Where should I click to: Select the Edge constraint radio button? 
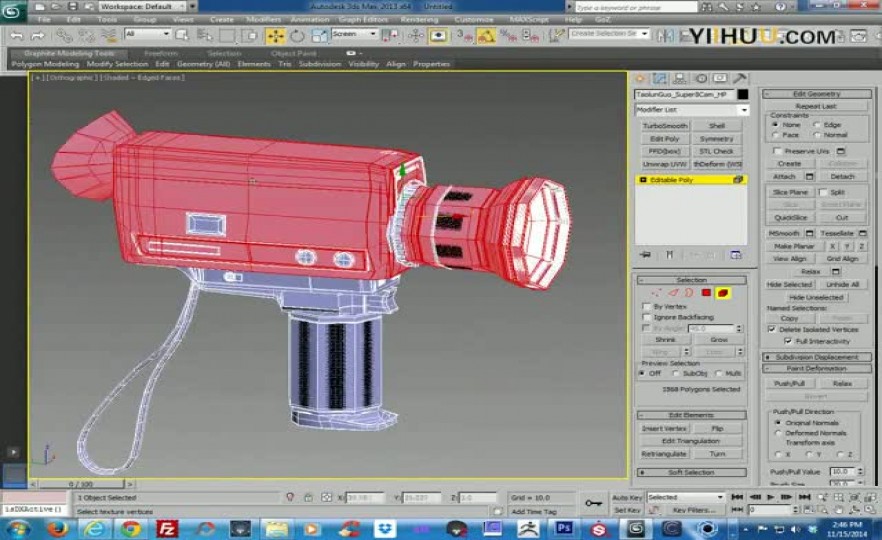point(816,124)
